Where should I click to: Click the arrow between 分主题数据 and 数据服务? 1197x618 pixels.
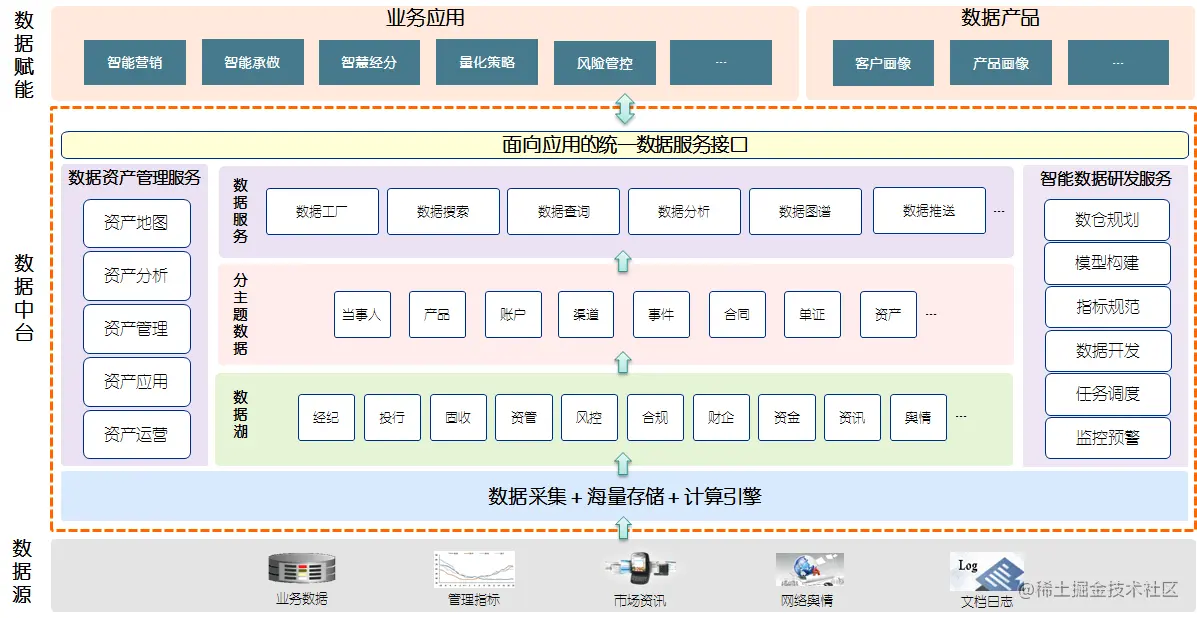(623, 261)
